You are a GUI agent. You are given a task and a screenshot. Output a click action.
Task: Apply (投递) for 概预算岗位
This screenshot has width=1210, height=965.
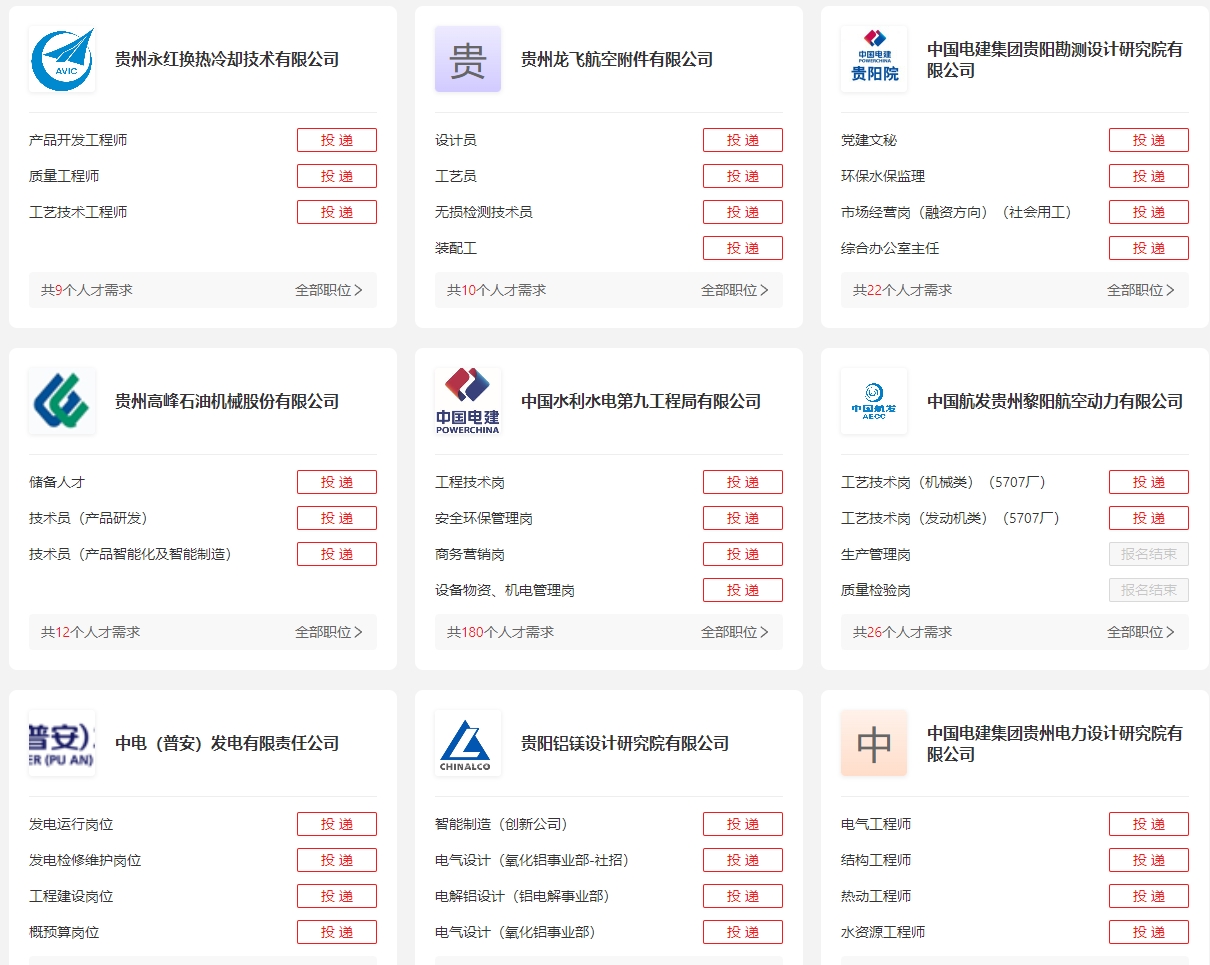tap(337, 932)
